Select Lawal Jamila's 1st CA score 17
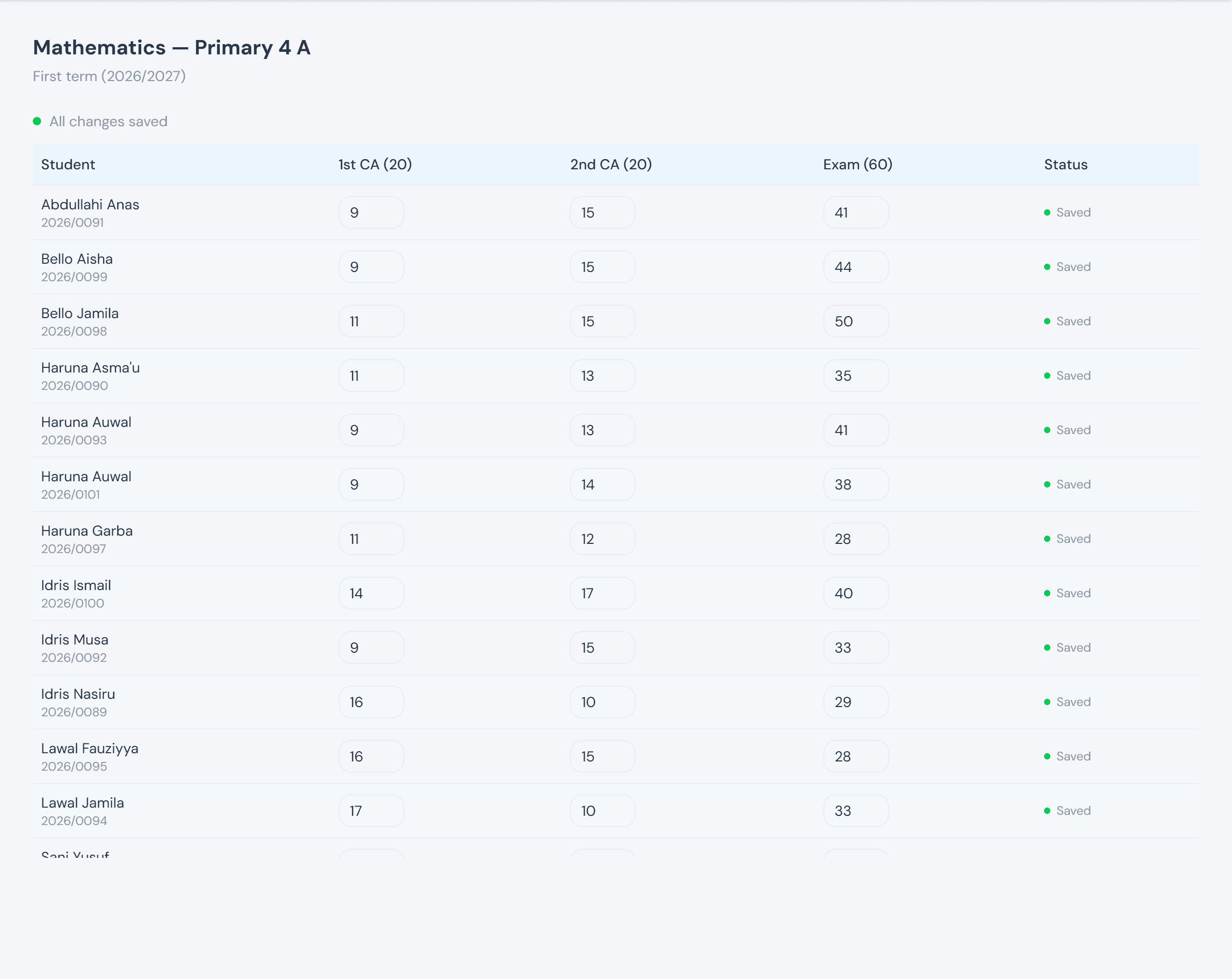Viewport: 1232px width, 979px height. click(372, 811)
